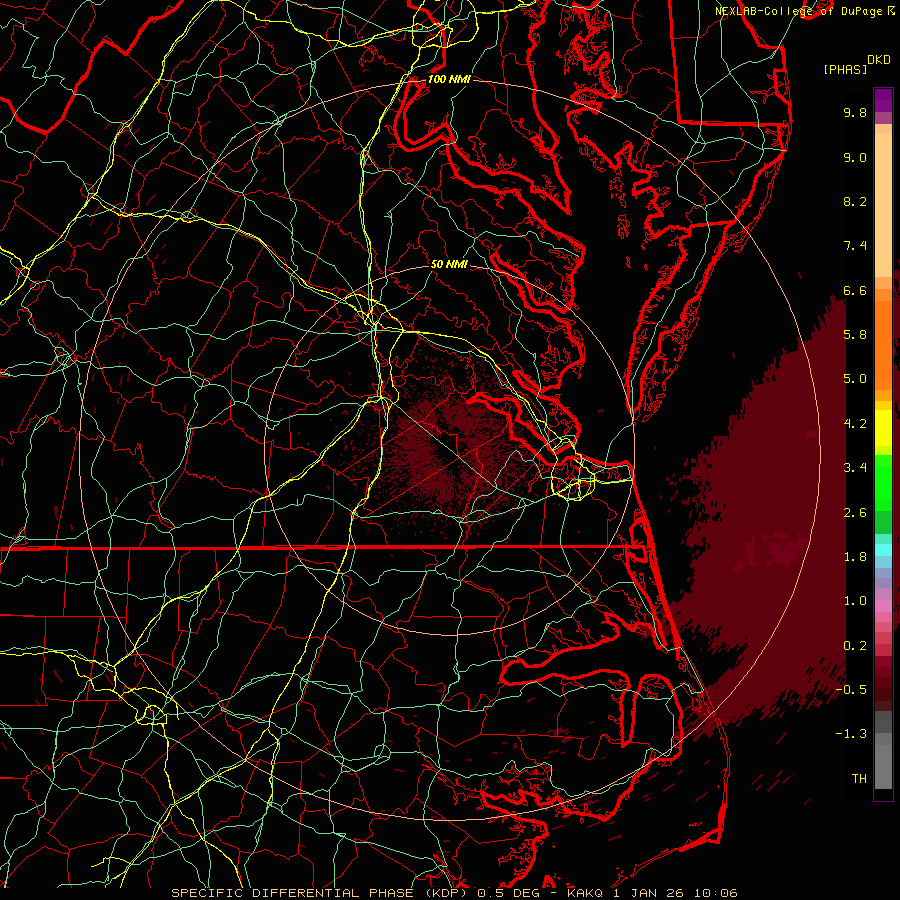Image resolution: width=900 pixels, height=900 pixels.
Task: Click the 0.2 legend value
Action: (x=855, y=646)
